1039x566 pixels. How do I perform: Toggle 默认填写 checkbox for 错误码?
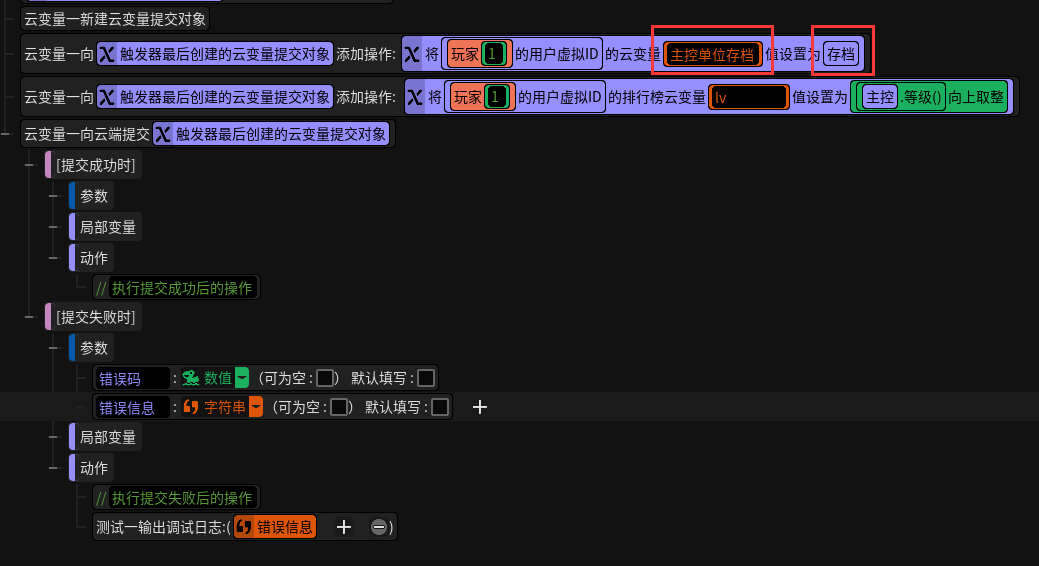[x=426, y=378]
